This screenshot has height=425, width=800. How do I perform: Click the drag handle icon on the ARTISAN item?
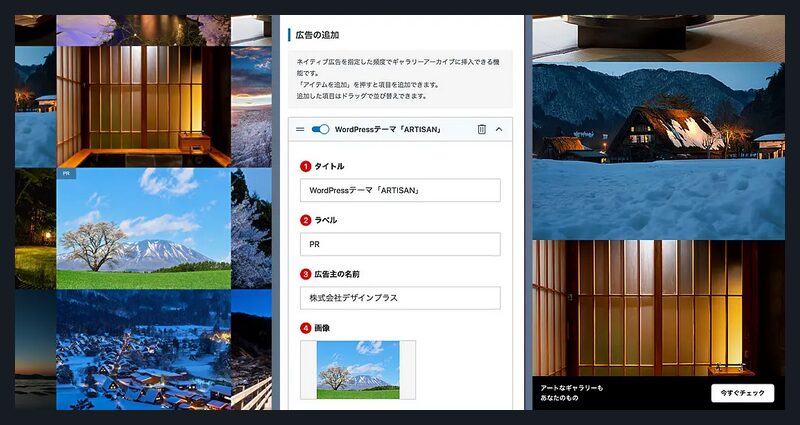pyautogui.click(x=300, y=129)
